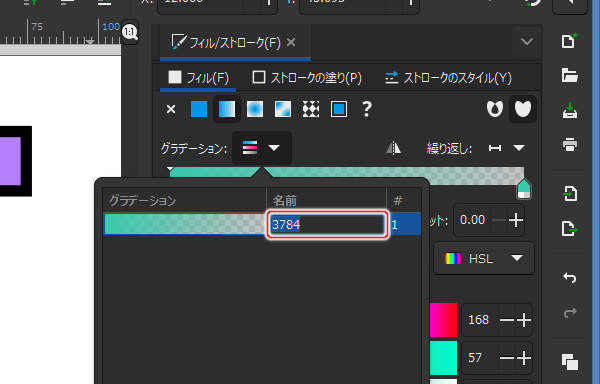This screenshot has width=600, height=384.
Task: Set the evenodd fill rule icon
Action: 495,109
